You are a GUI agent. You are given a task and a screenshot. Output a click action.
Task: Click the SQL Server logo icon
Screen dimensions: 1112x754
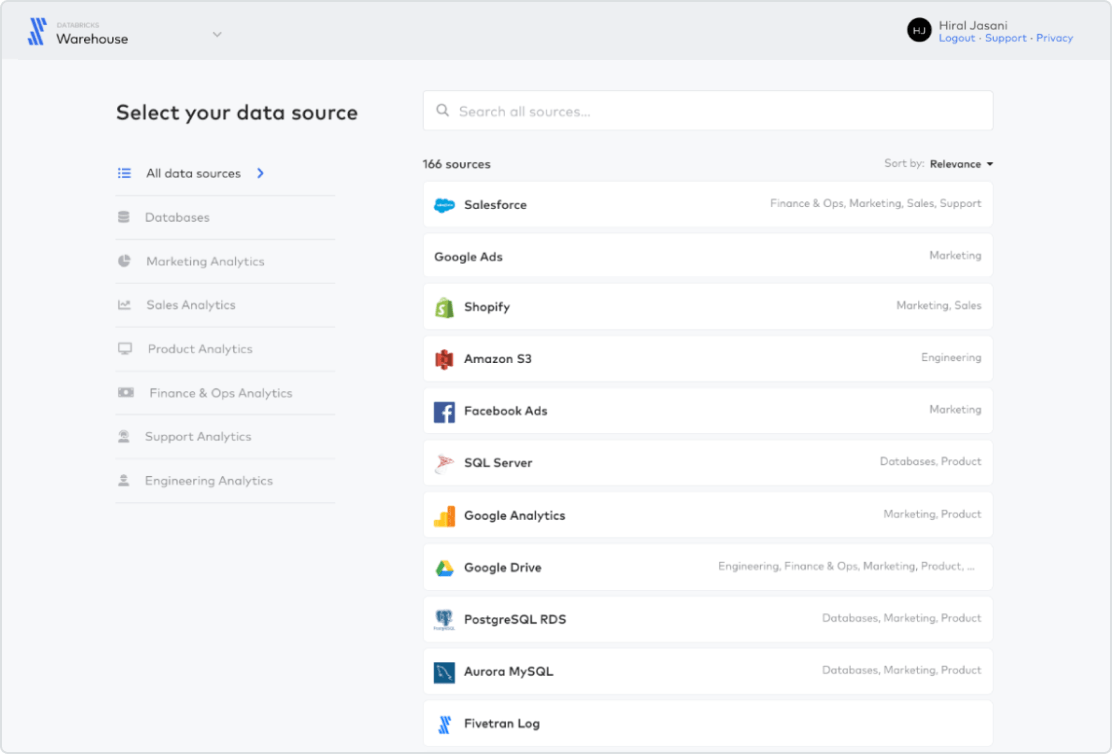point(444,464)
